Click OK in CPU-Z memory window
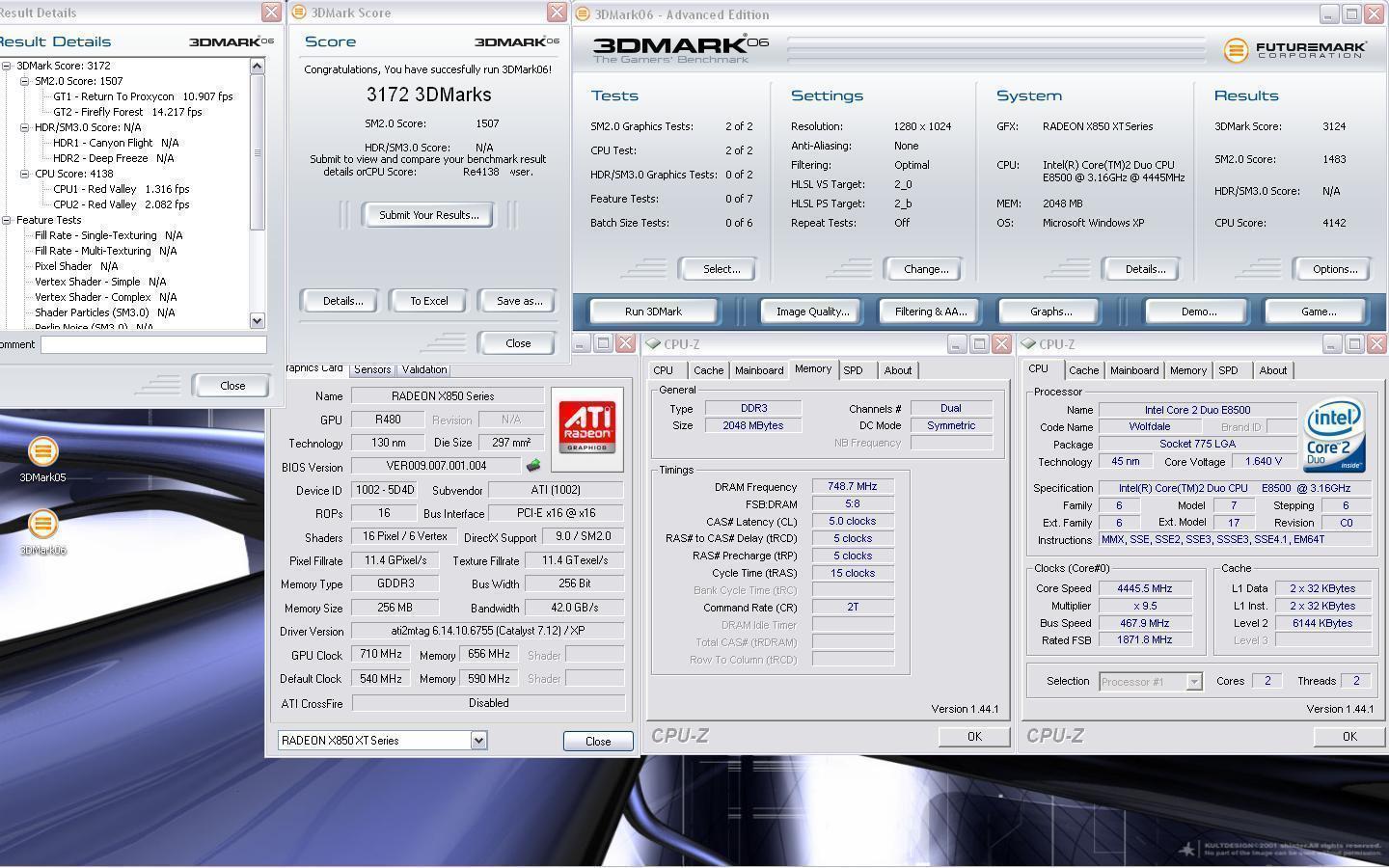The width and height of the screenshot is (1389, 868). (973, 737)
